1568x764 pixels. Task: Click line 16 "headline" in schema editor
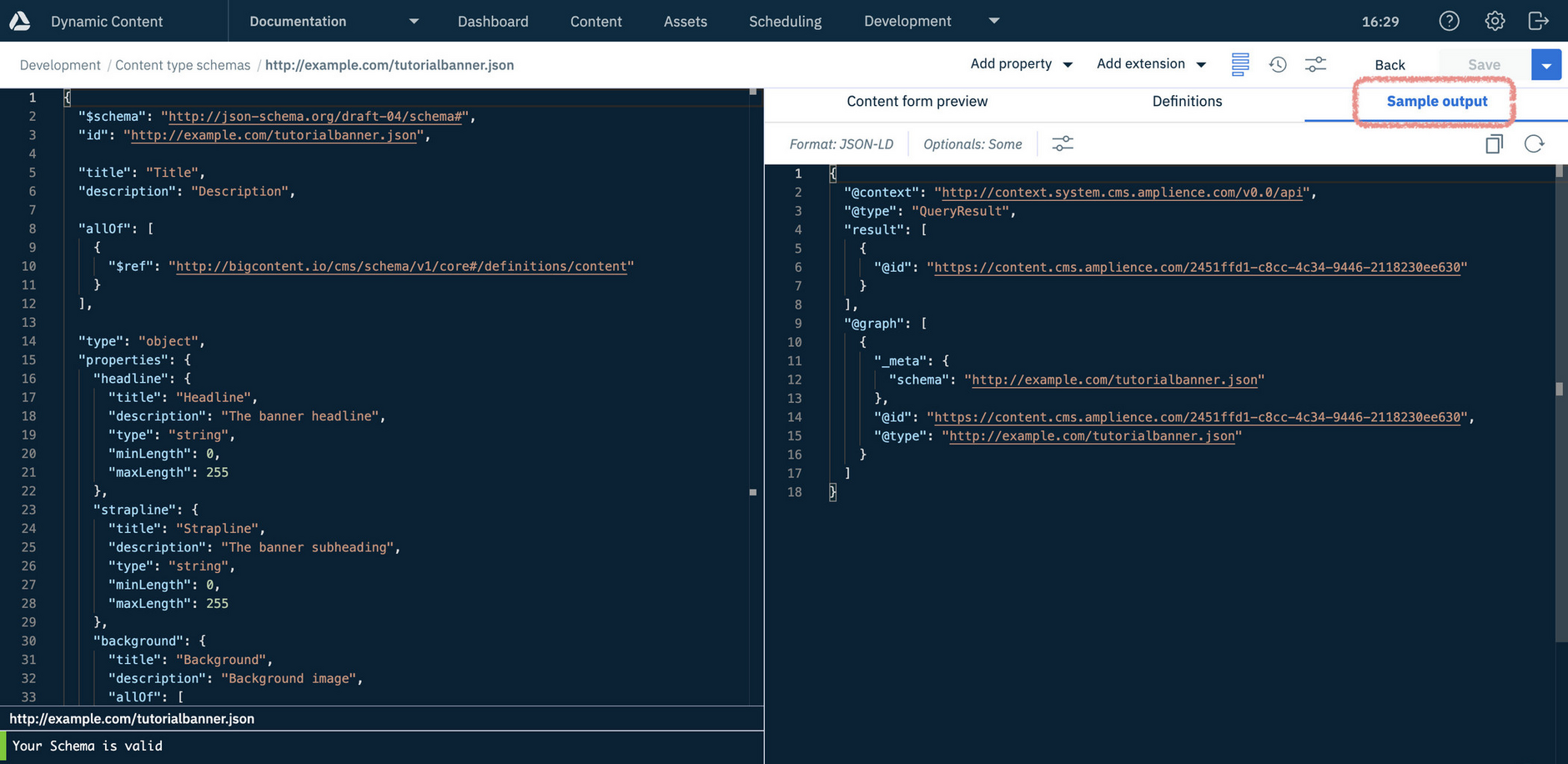pos(142,379)
